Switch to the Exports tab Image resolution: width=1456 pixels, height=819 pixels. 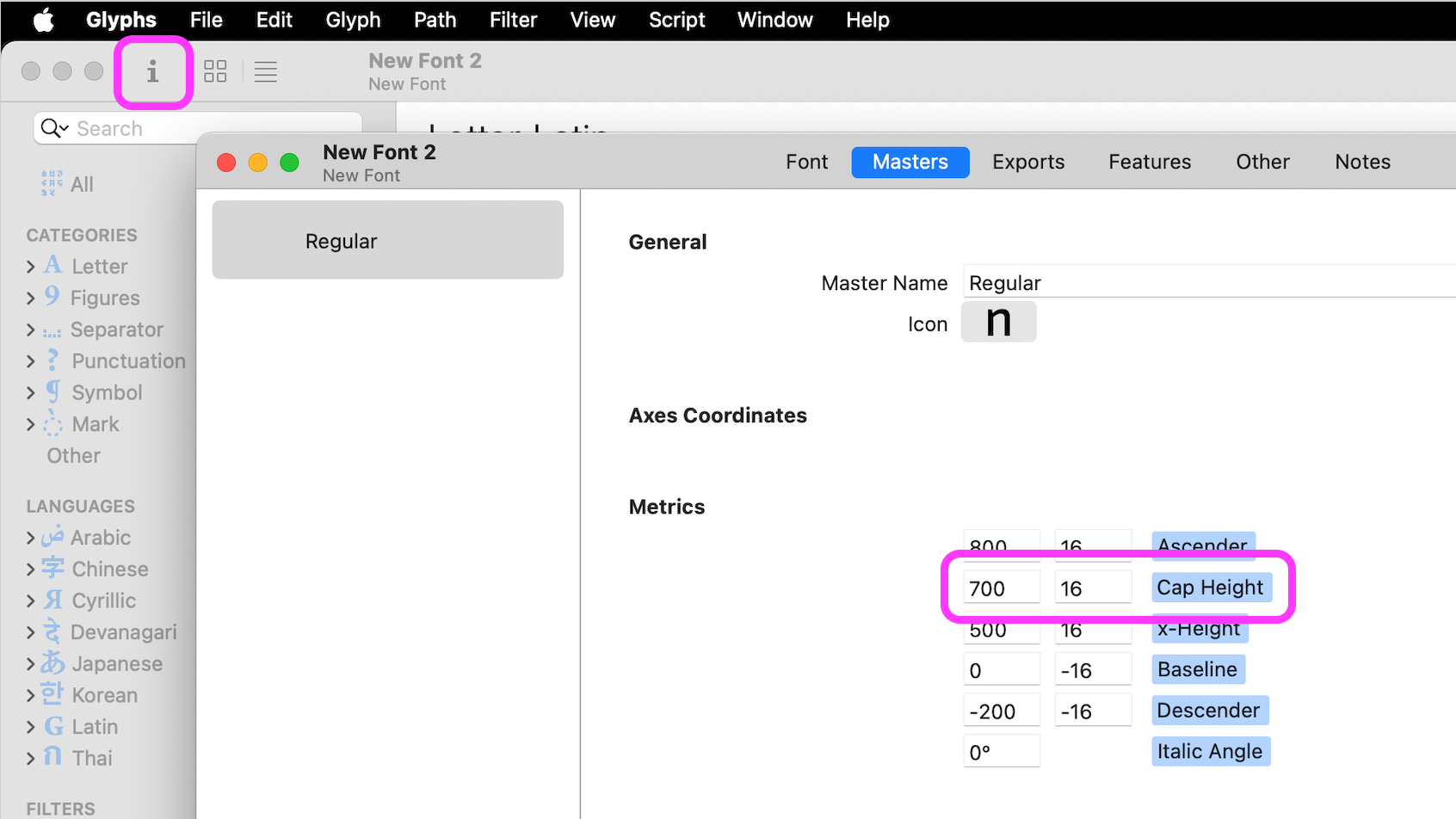(x=1028, y=162)
